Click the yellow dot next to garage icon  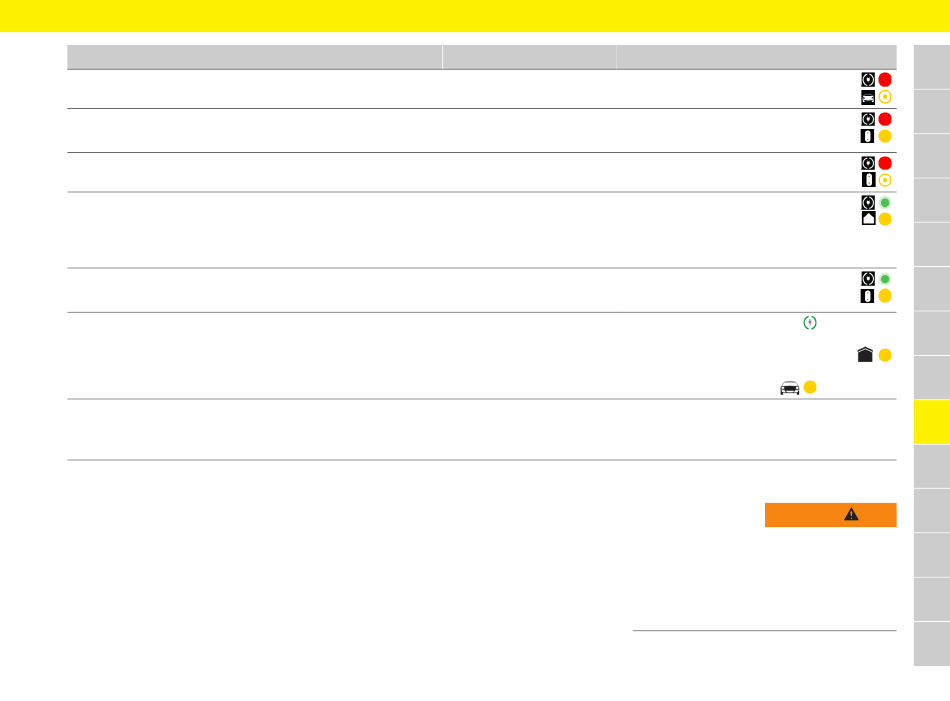click(885, 355)
